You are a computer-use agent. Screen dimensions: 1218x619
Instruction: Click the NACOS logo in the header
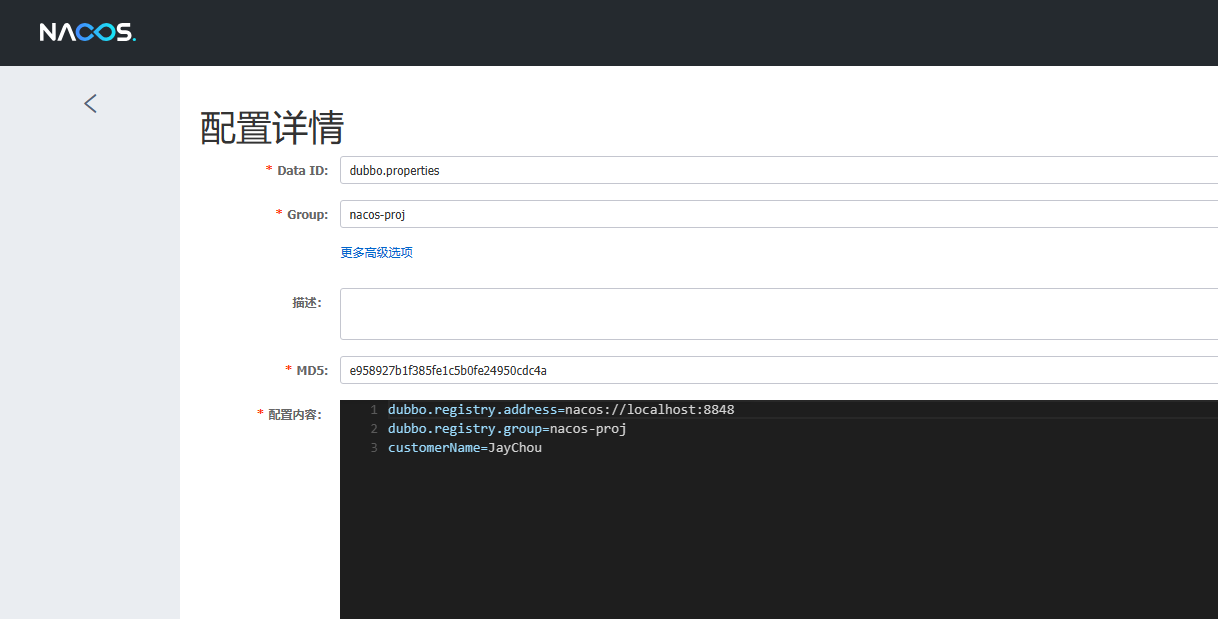click(87, 32)
